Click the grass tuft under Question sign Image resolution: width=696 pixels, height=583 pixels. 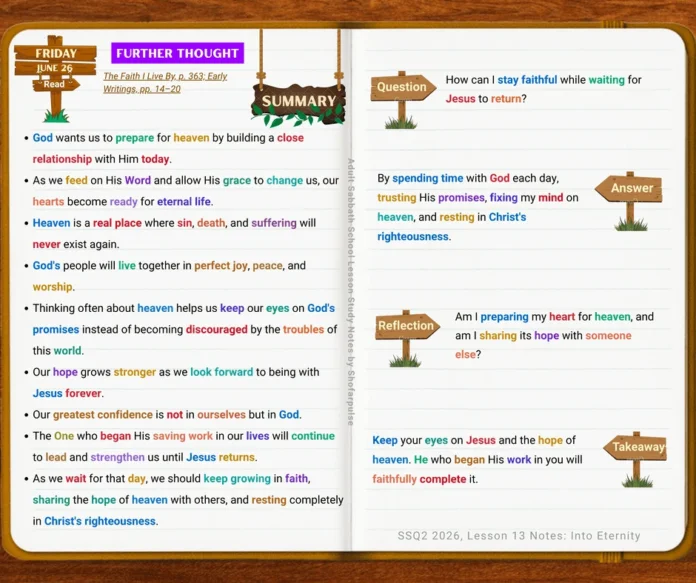pyautogui.click(x=401, y=123)
